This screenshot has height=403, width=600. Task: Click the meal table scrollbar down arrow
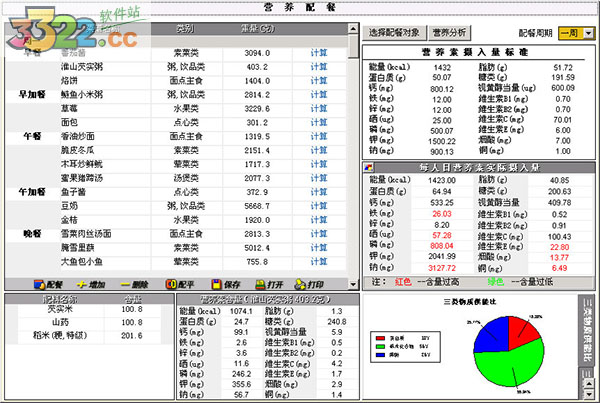click(x=353, y=284)
